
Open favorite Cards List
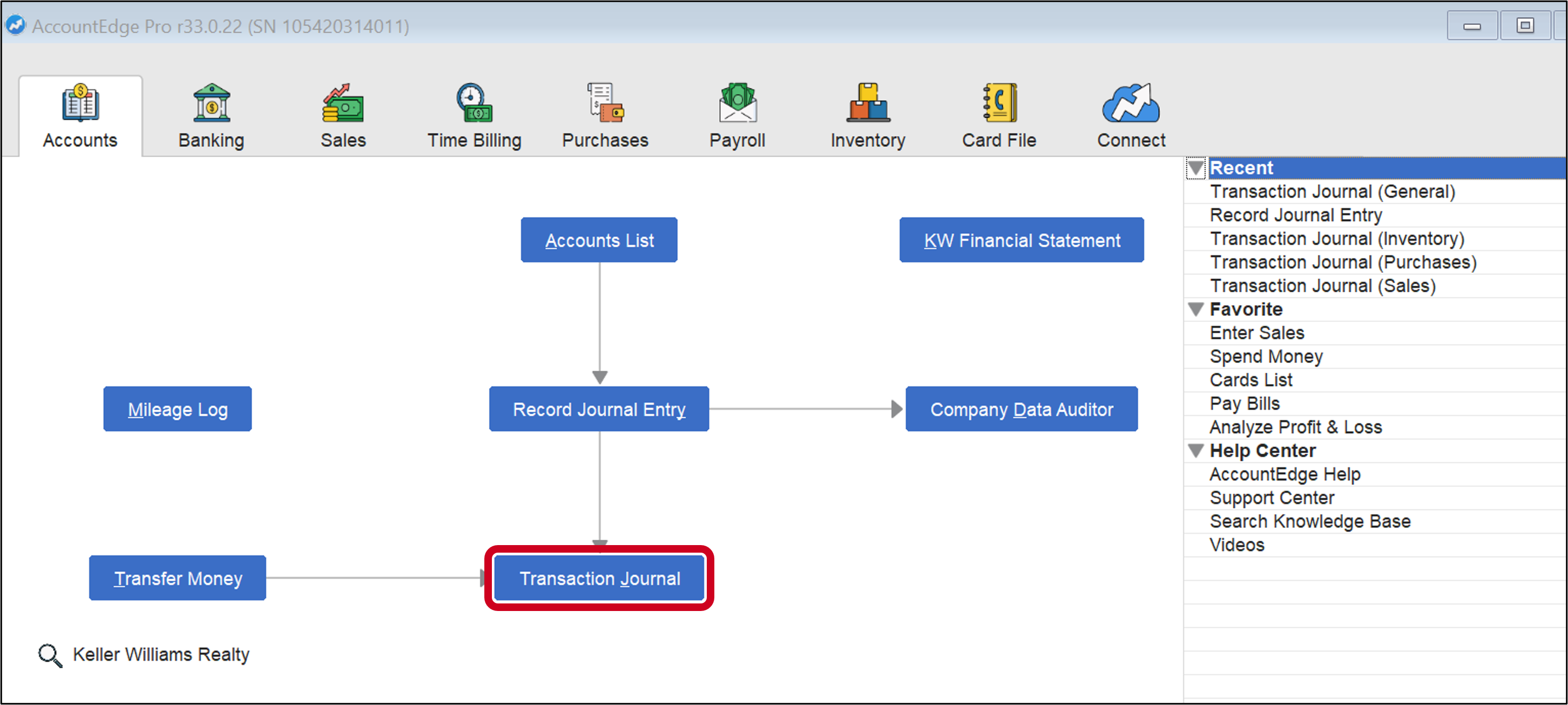(1251, 380)
